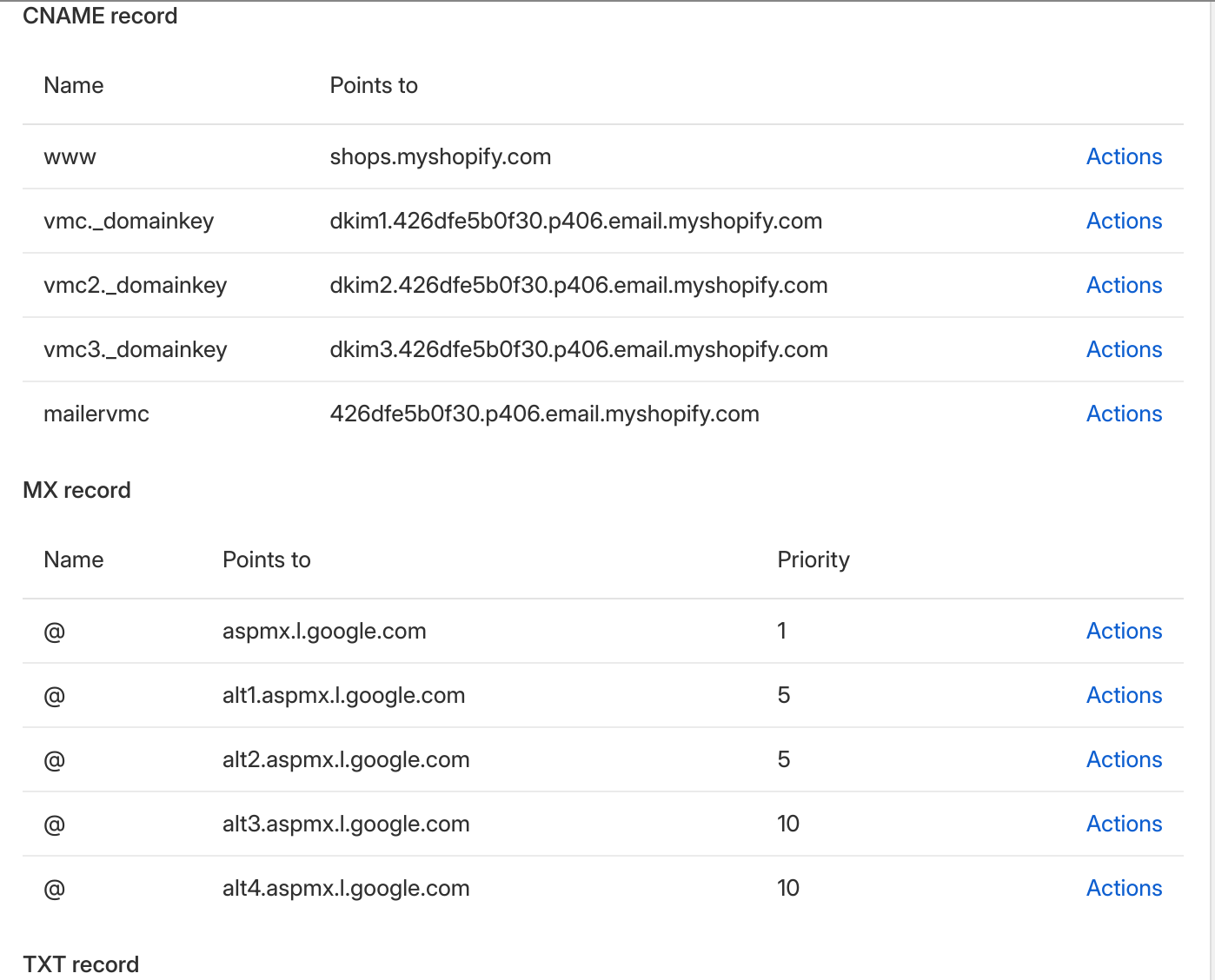Click the MX record section heading
The height and width of the screenshot is (980, 1215).
click(x=76, y=490)
